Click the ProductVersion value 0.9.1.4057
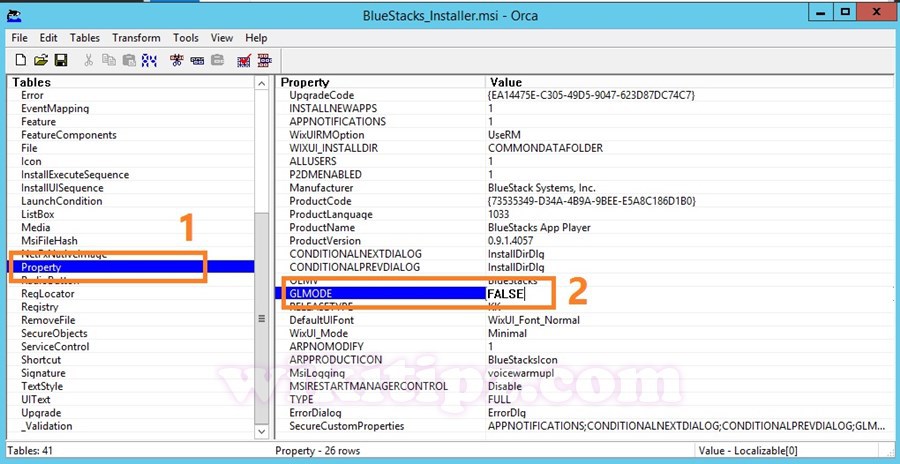 click(x=510, y=241)
